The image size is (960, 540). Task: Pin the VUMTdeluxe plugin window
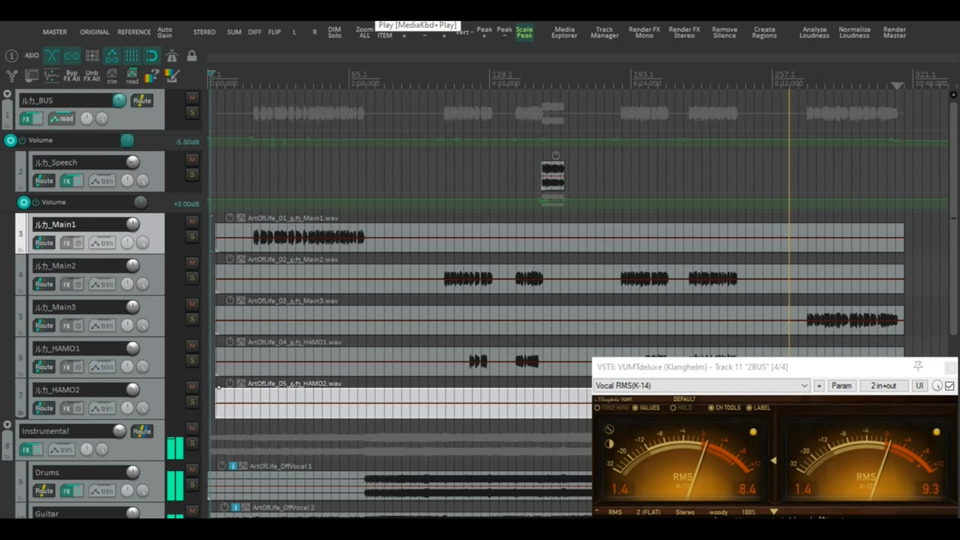point(918,367)
